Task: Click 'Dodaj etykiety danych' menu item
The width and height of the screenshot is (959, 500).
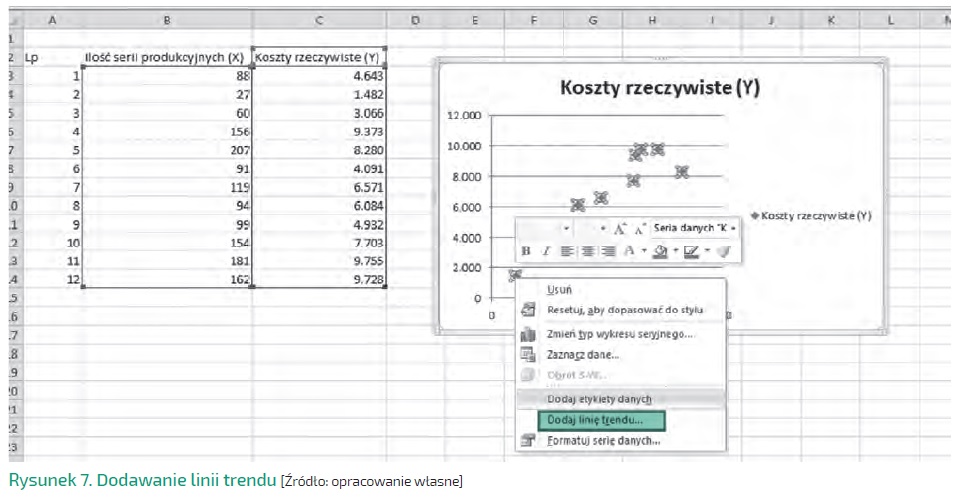Action: coord(621,399)
